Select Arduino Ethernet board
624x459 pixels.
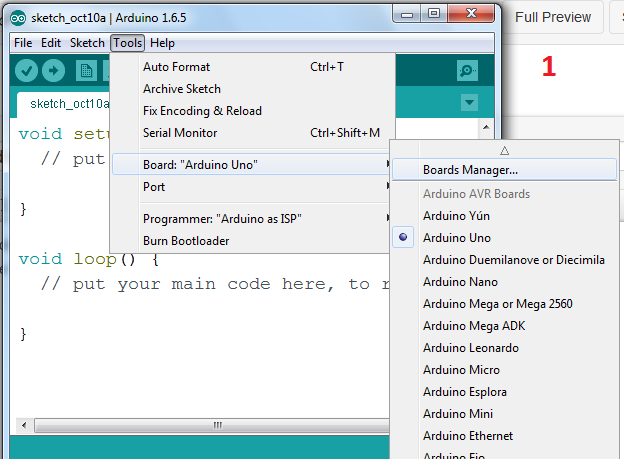tap(504, 436)
